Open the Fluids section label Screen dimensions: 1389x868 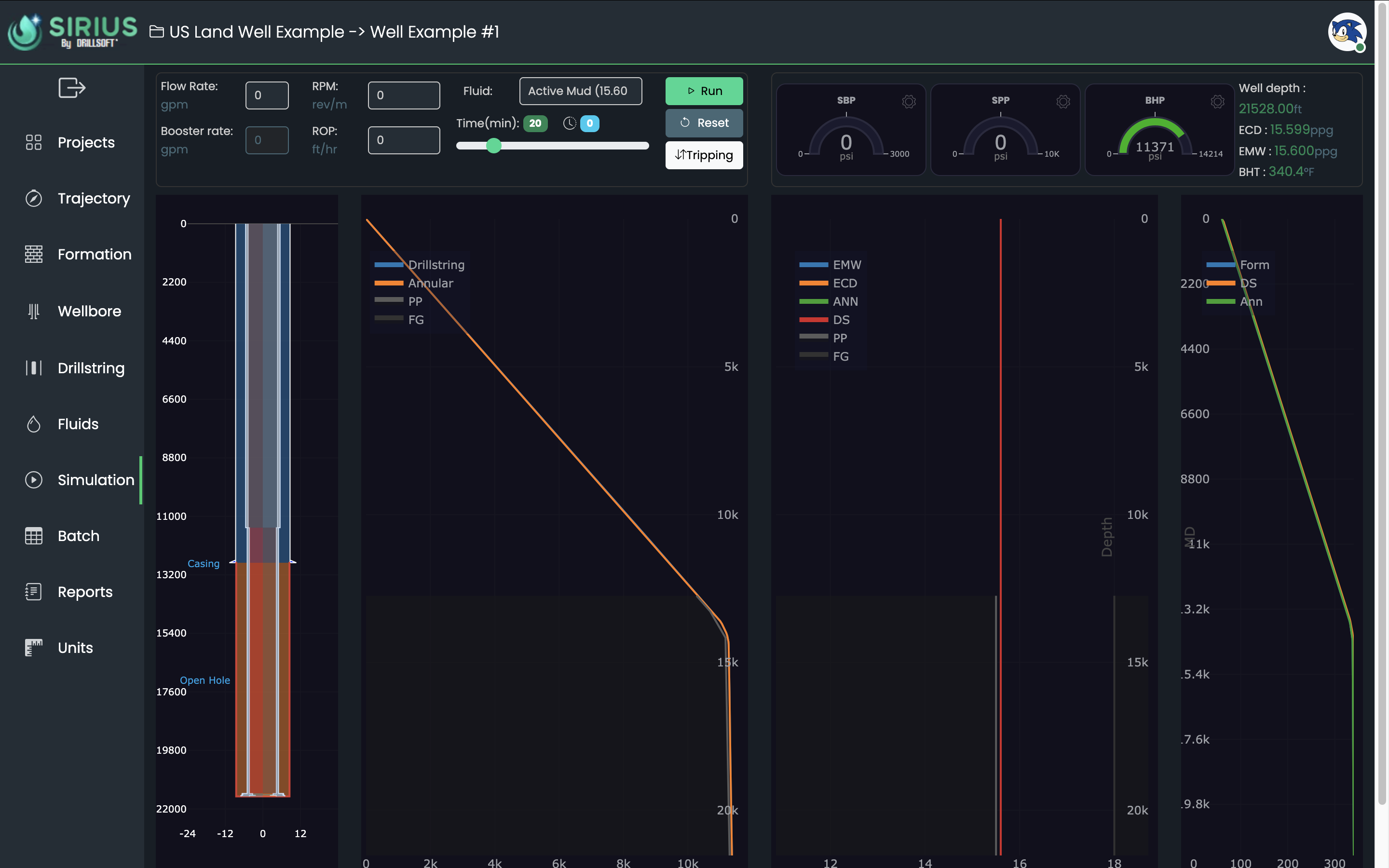click(78, 424)
